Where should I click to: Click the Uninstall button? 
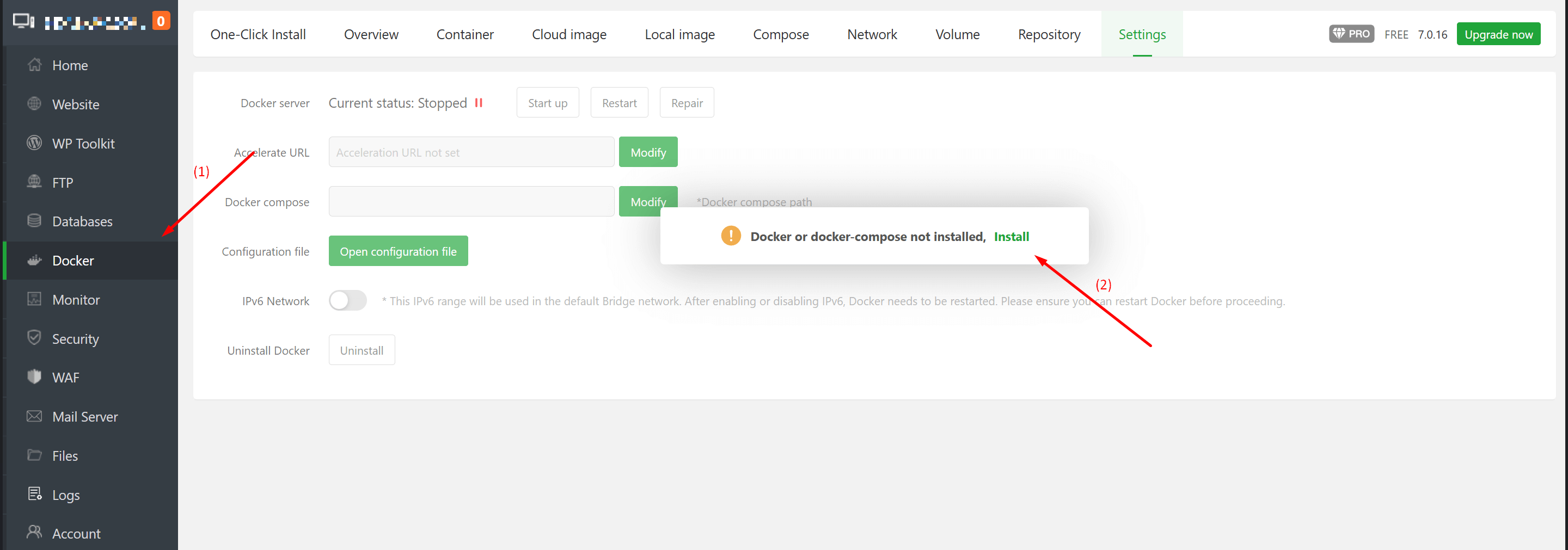click(x=362, y=350)
